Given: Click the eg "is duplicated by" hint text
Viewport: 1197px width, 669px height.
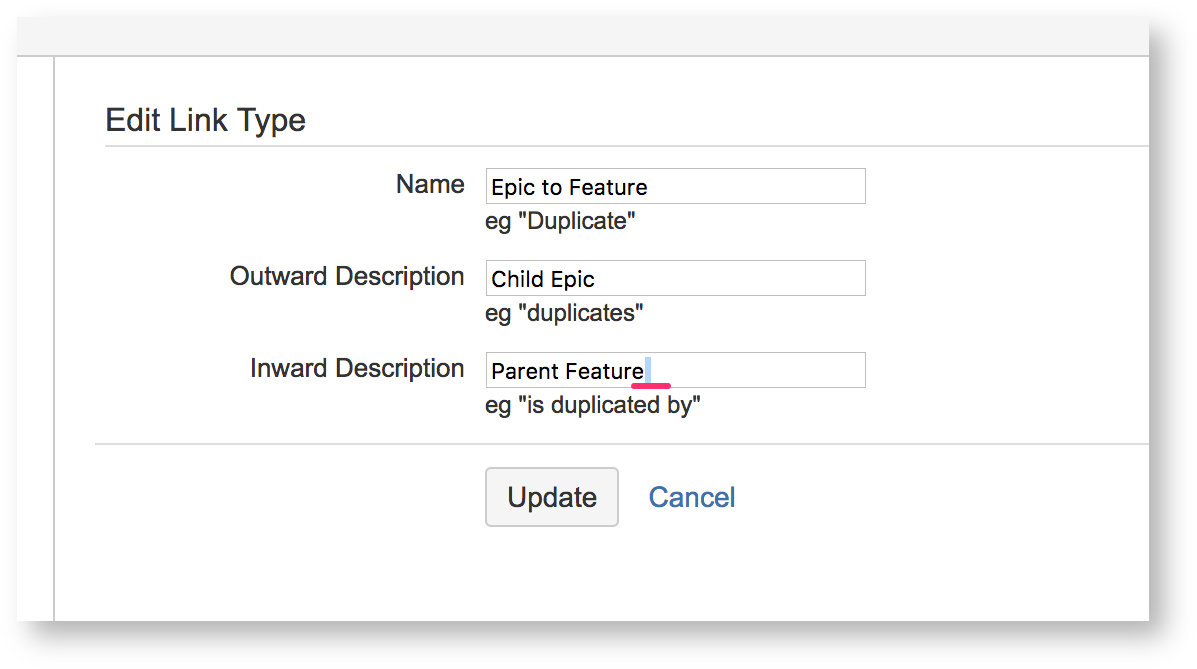Looking at the screenshot, I should tap(593, 405).
